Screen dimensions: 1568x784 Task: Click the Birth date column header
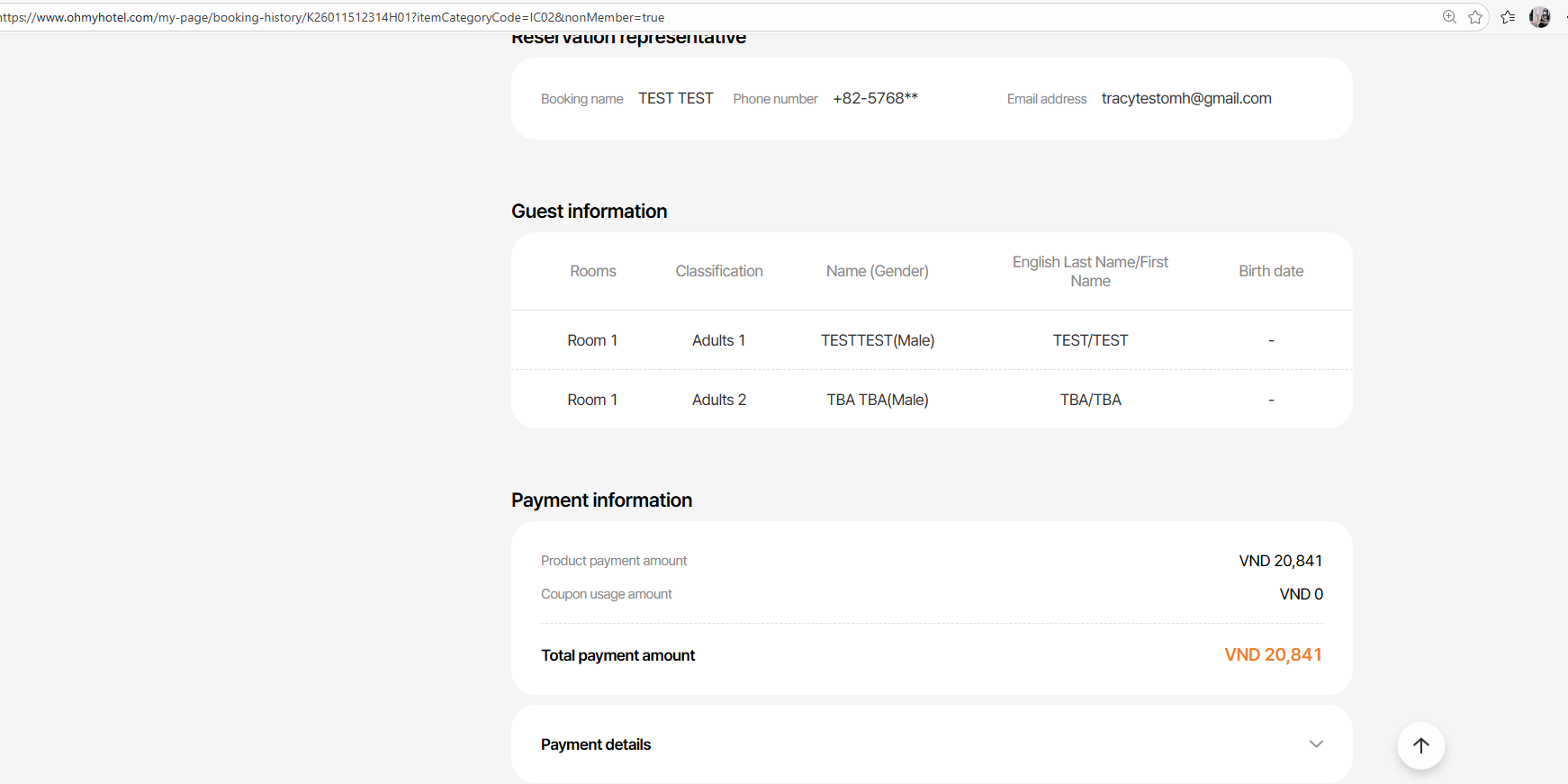(1271, 271)
